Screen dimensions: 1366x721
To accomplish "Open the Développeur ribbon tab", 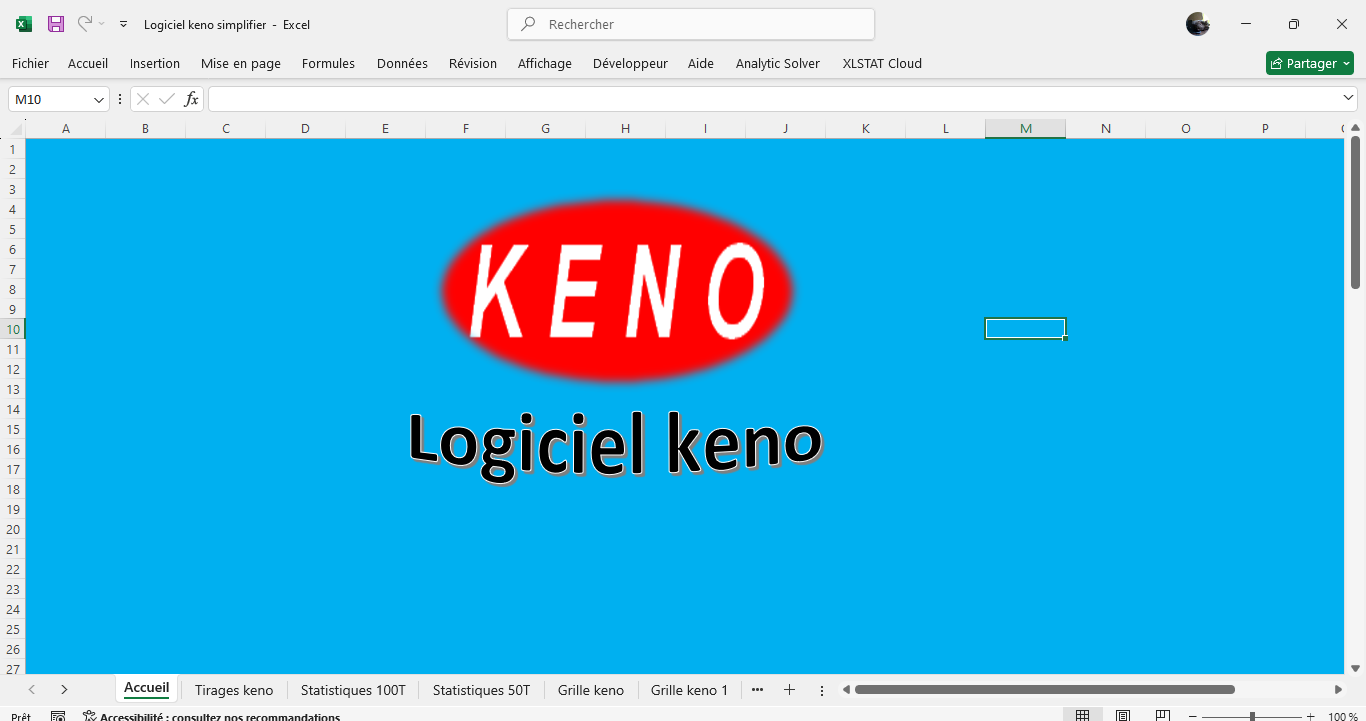I will click(x=630, y=63).
